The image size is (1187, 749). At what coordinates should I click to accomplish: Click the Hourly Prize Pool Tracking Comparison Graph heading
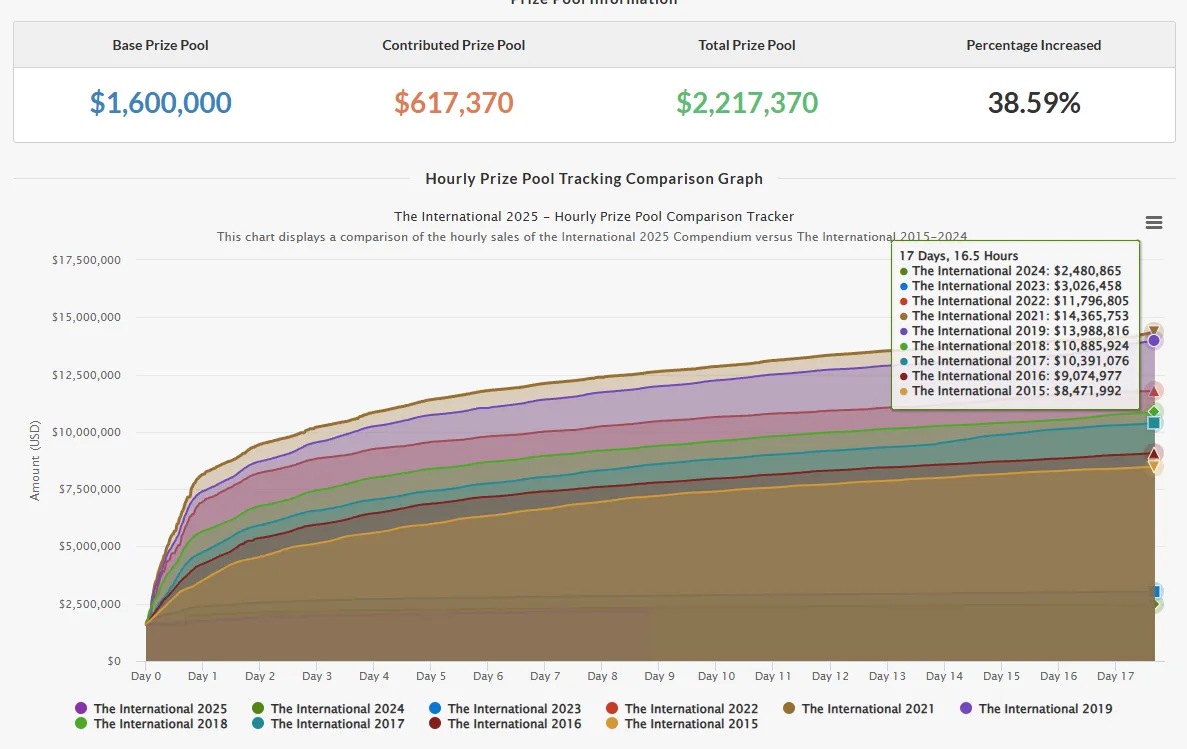coord(594,179)
